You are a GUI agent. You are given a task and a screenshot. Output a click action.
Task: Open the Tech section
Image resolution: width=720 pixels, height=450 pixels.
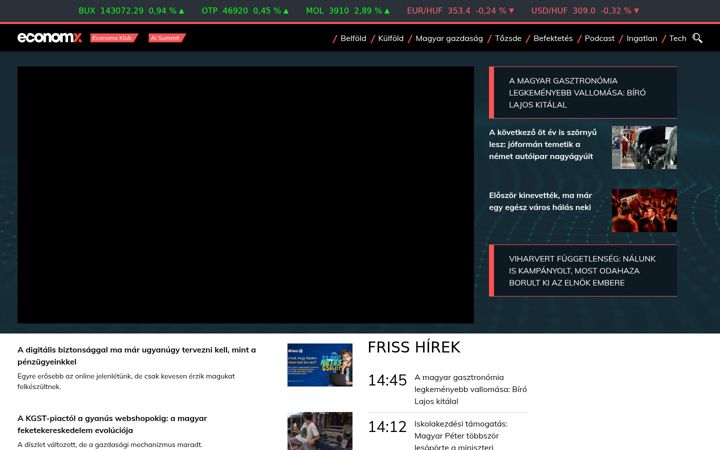click(677, 39)
